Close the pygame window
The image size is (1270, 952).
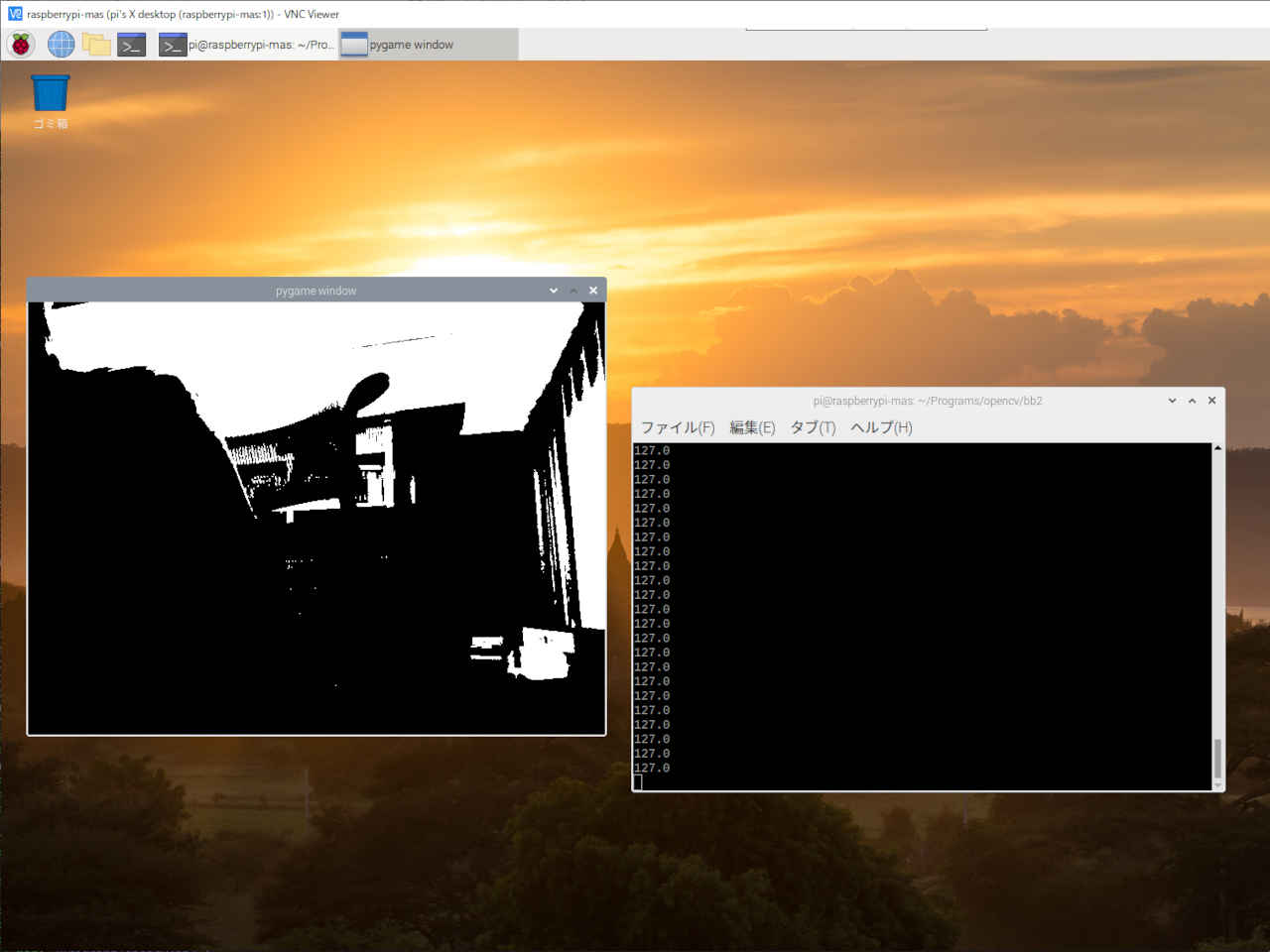pos(593,291)
